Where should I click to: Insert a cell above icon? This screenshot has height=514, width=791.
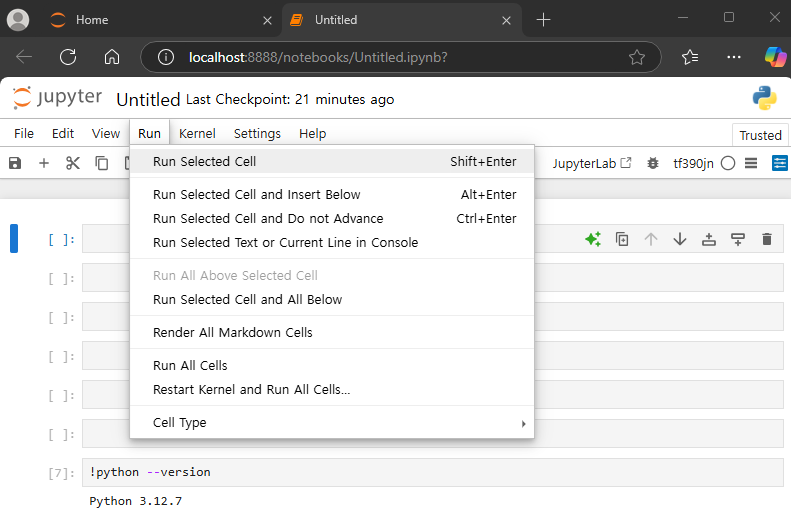tap(709, 239)
